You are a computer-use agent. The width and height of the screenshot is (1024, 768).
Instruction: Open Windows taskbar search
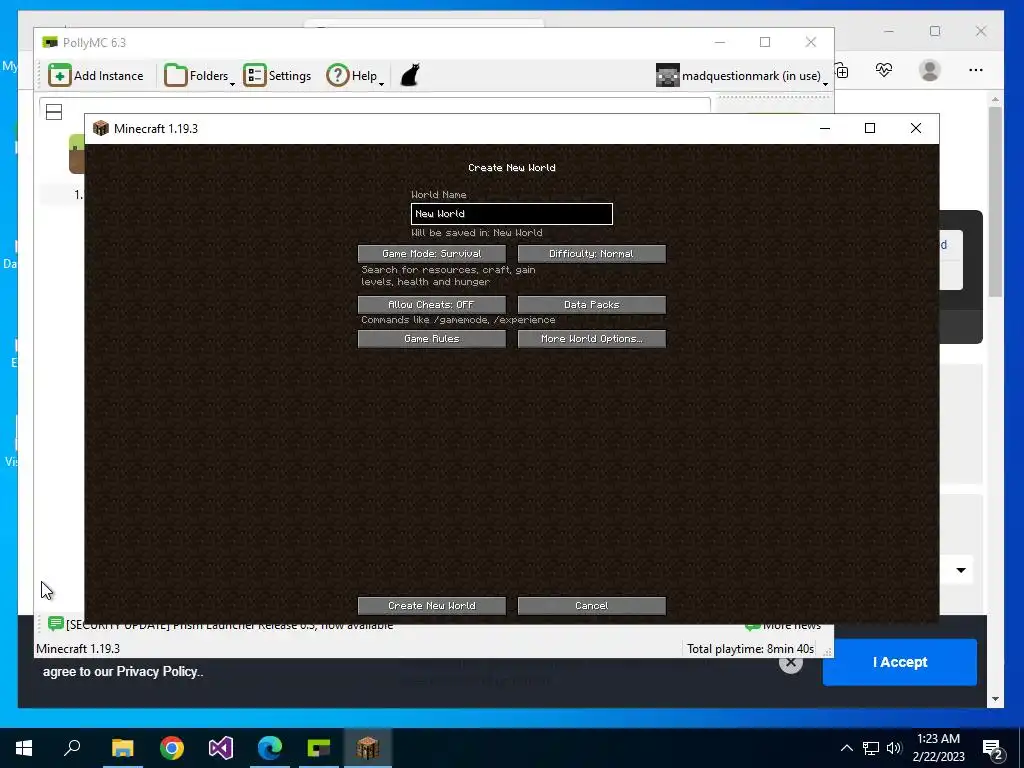coord(72,748)
